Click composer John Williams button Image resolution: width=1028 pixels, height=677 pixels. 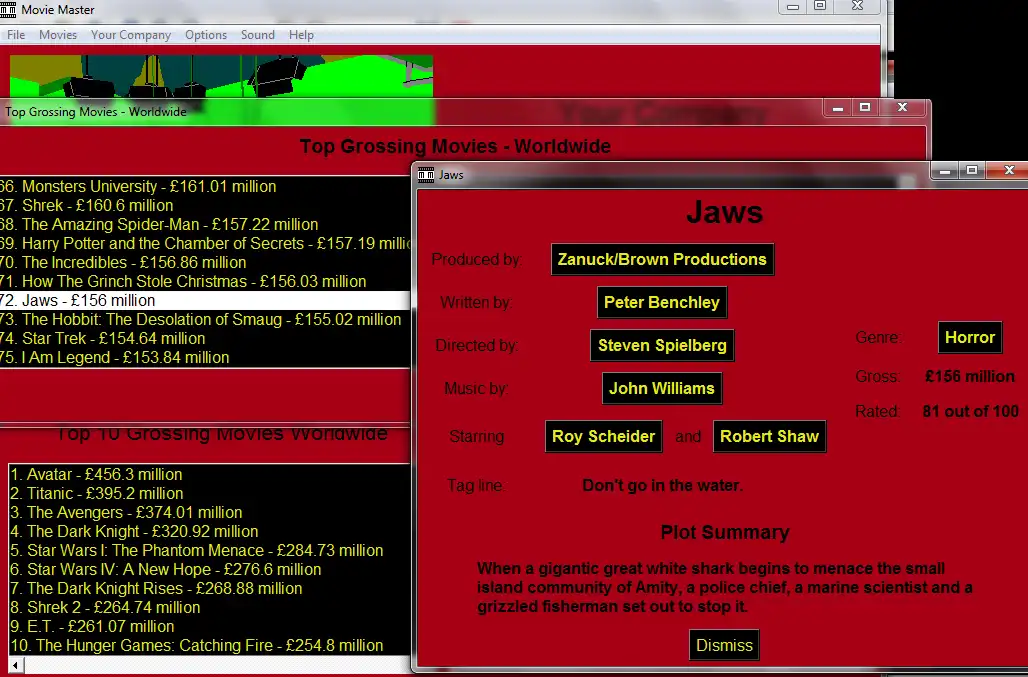(x=662, y=388)
